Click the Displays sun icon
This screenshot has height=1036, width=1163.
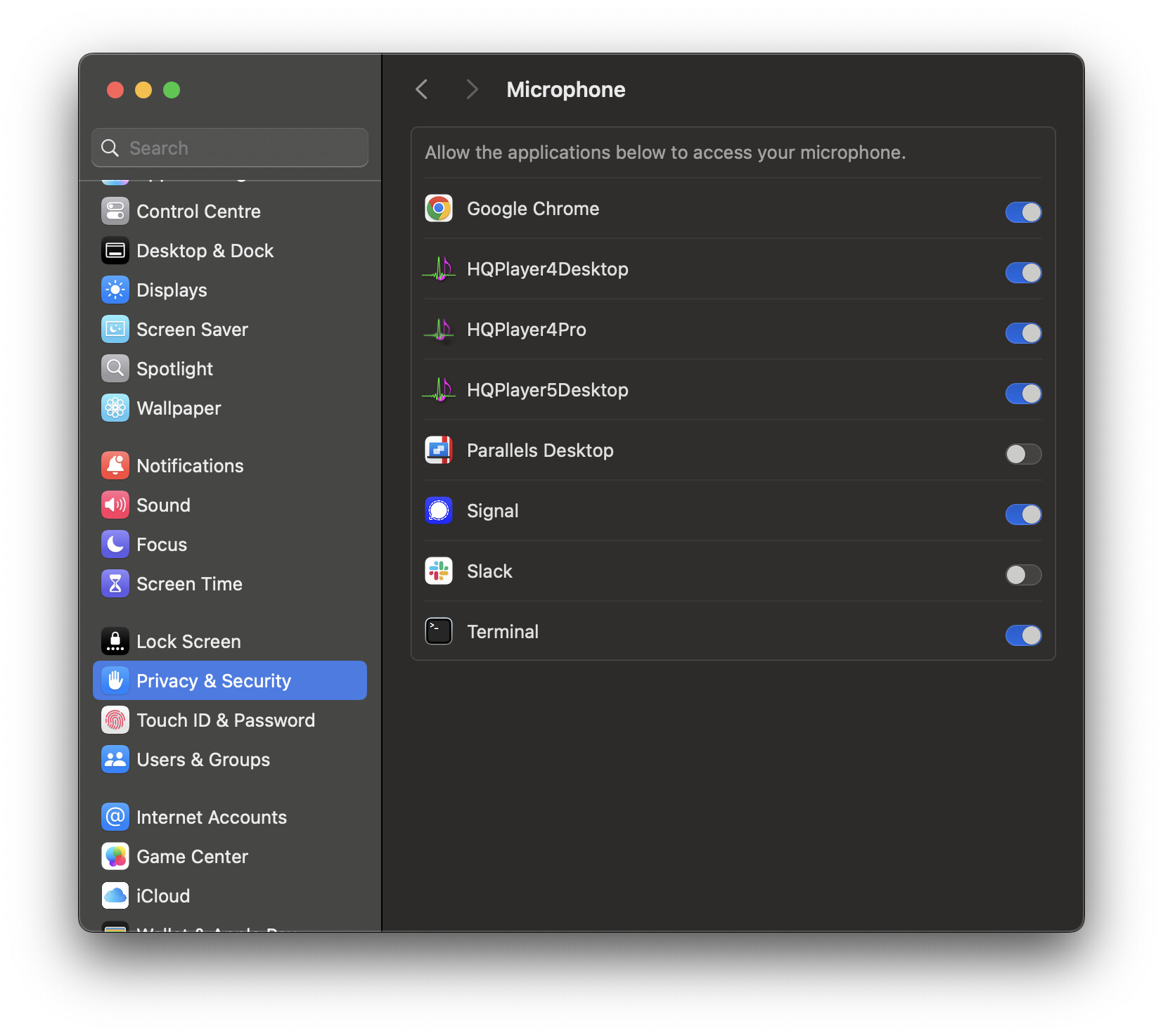pos(115,290)
